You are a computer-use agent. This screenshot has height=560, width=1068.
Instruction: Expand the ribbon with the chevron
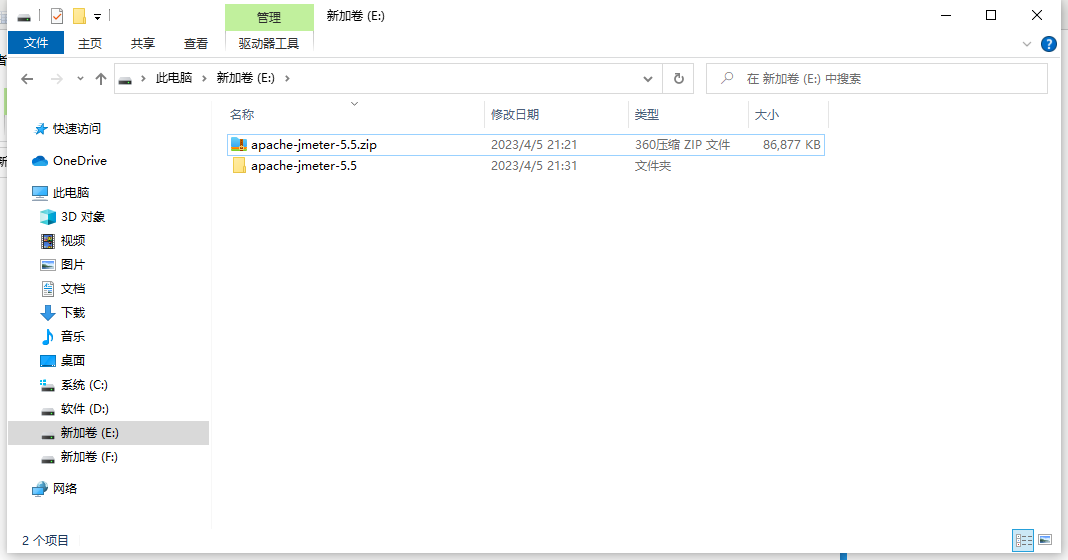coord(1026,44)
